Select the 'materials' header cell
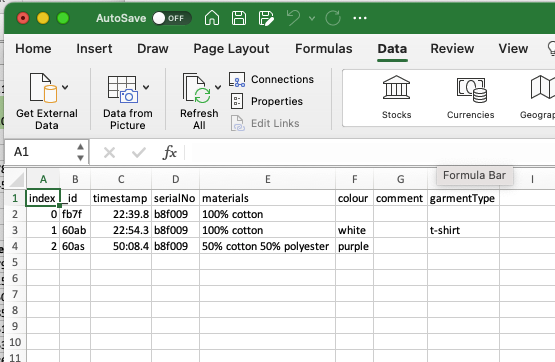This screenshot has height=362, width=555. coord(268,198)
